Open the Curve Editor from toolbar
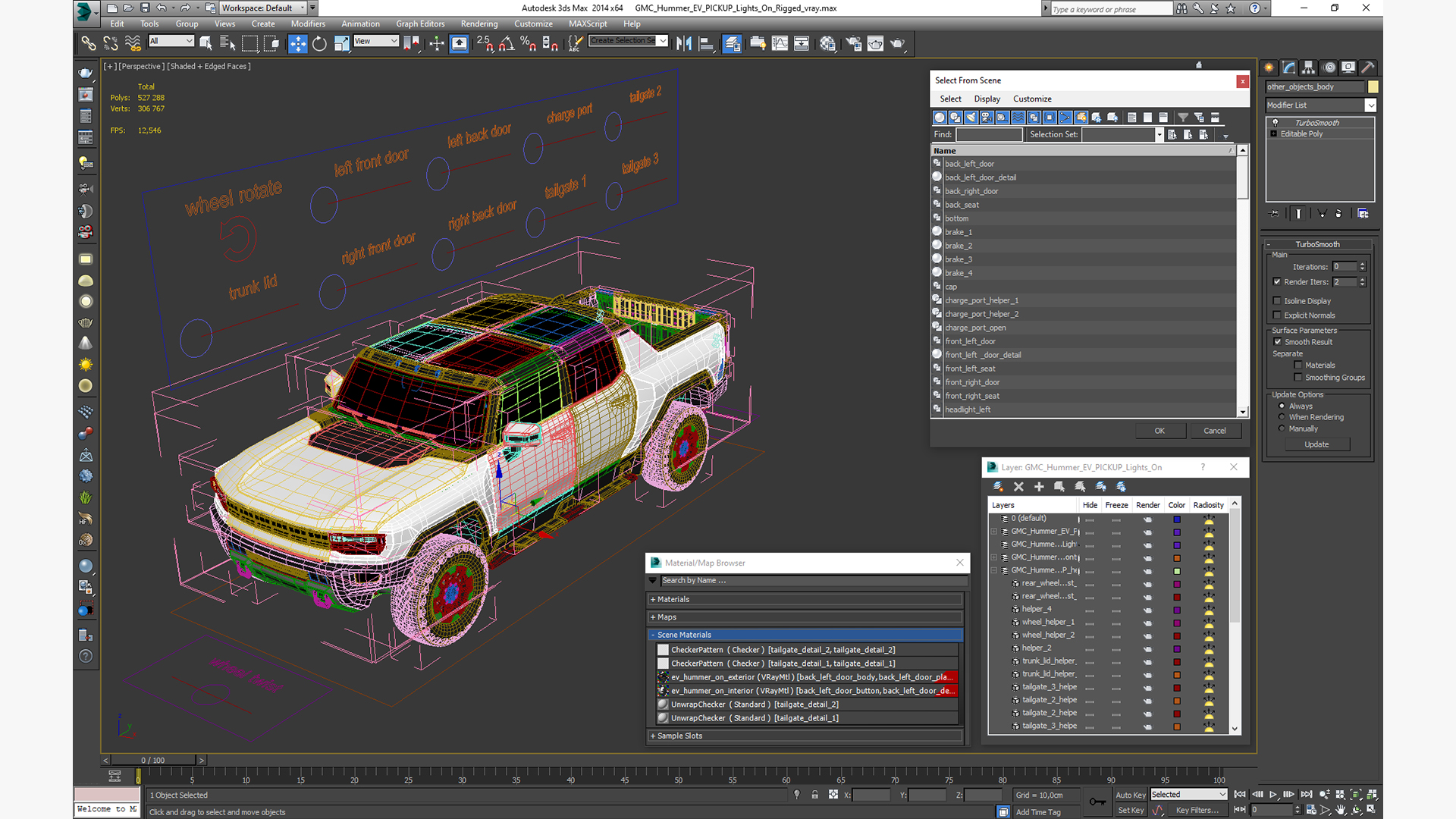Image resolution: width=1456 pixels, height=819 pixels. coord(780,44)
